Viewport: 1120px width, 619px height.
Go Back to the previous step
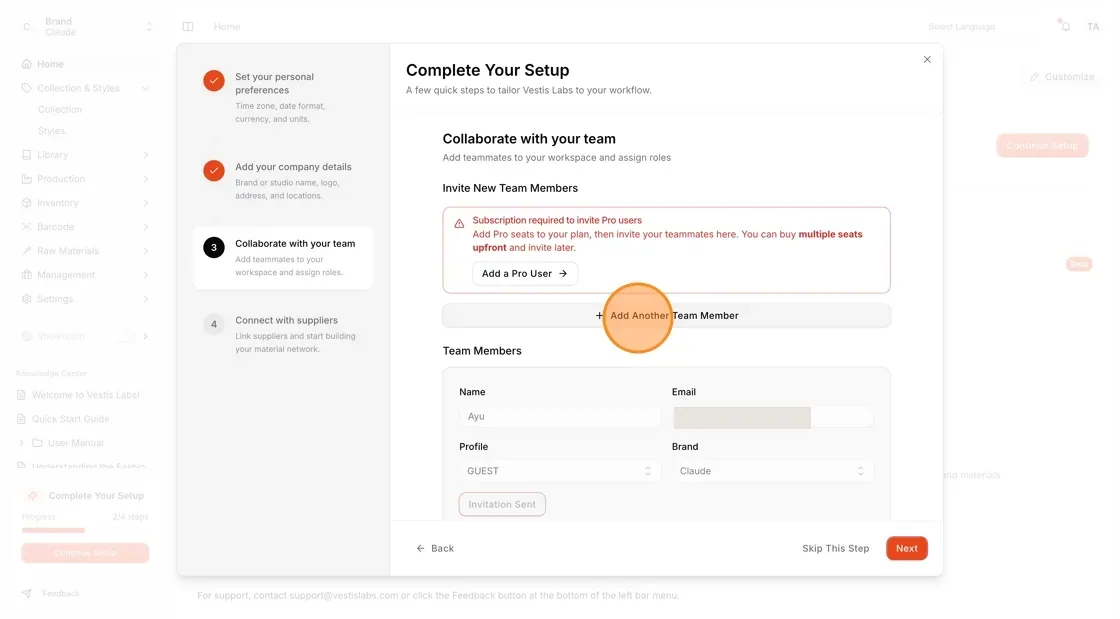(x=435, y=548)
